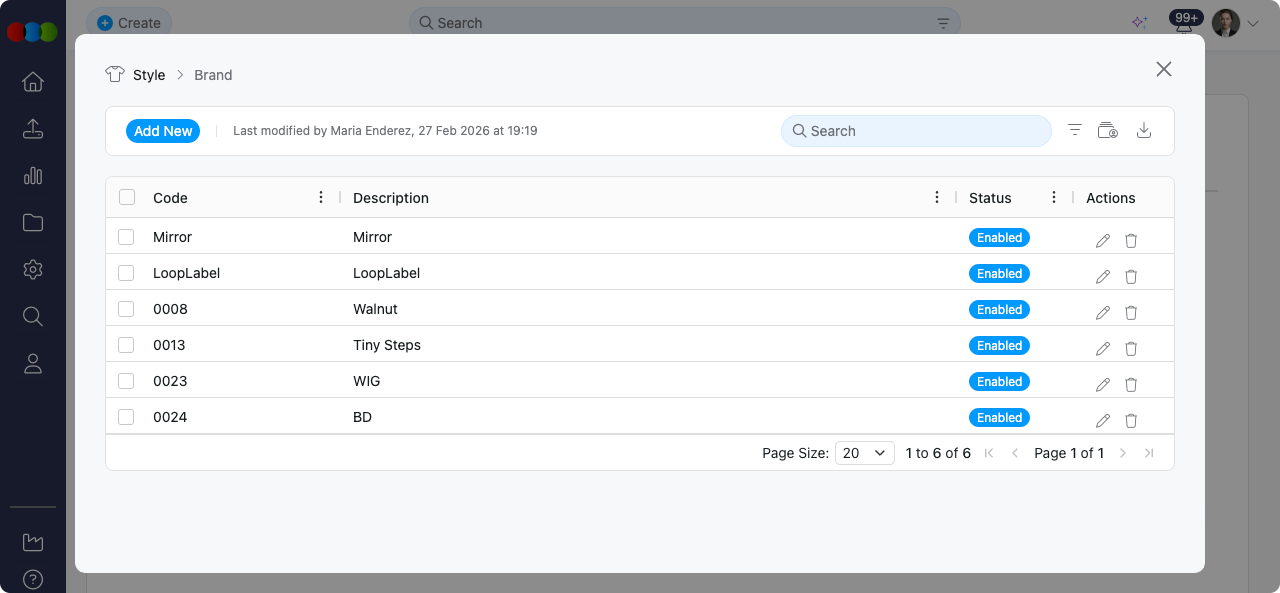Screen dimensions: 1280x593
Task: Check the box for code 0013
Action: 126,345
